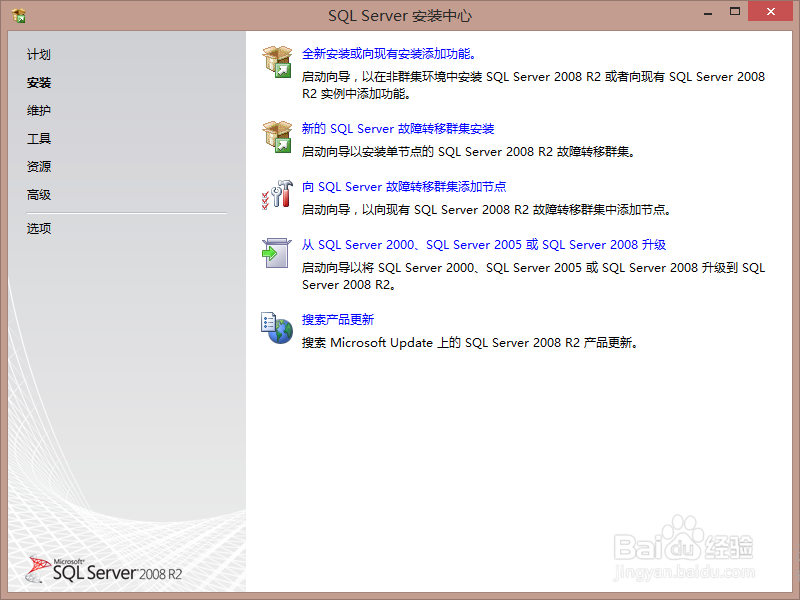Click the 搜索产品更新 link

338,320
